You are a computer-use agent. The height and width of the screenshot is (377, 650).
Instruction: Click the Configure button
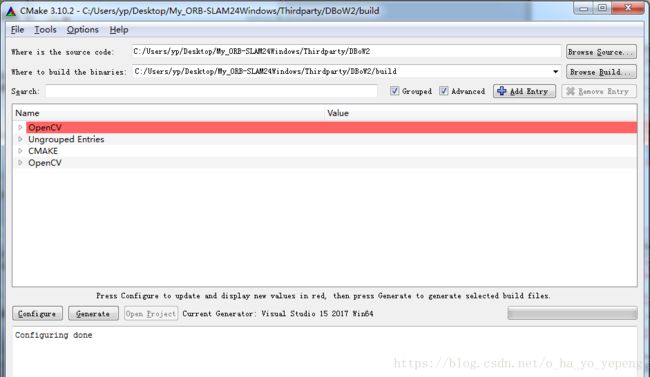coord(37,314)
